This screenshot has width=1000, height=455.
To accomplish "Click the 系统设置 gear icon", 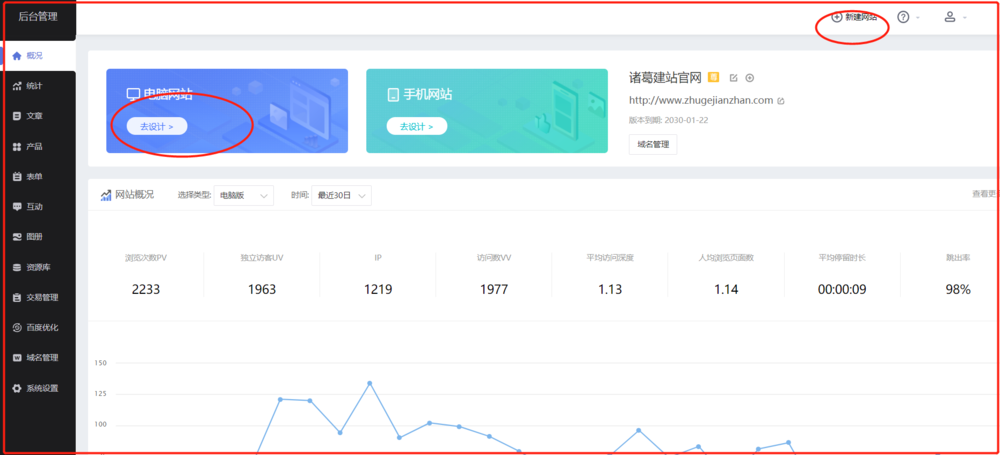I will click(x=17, y=388).
